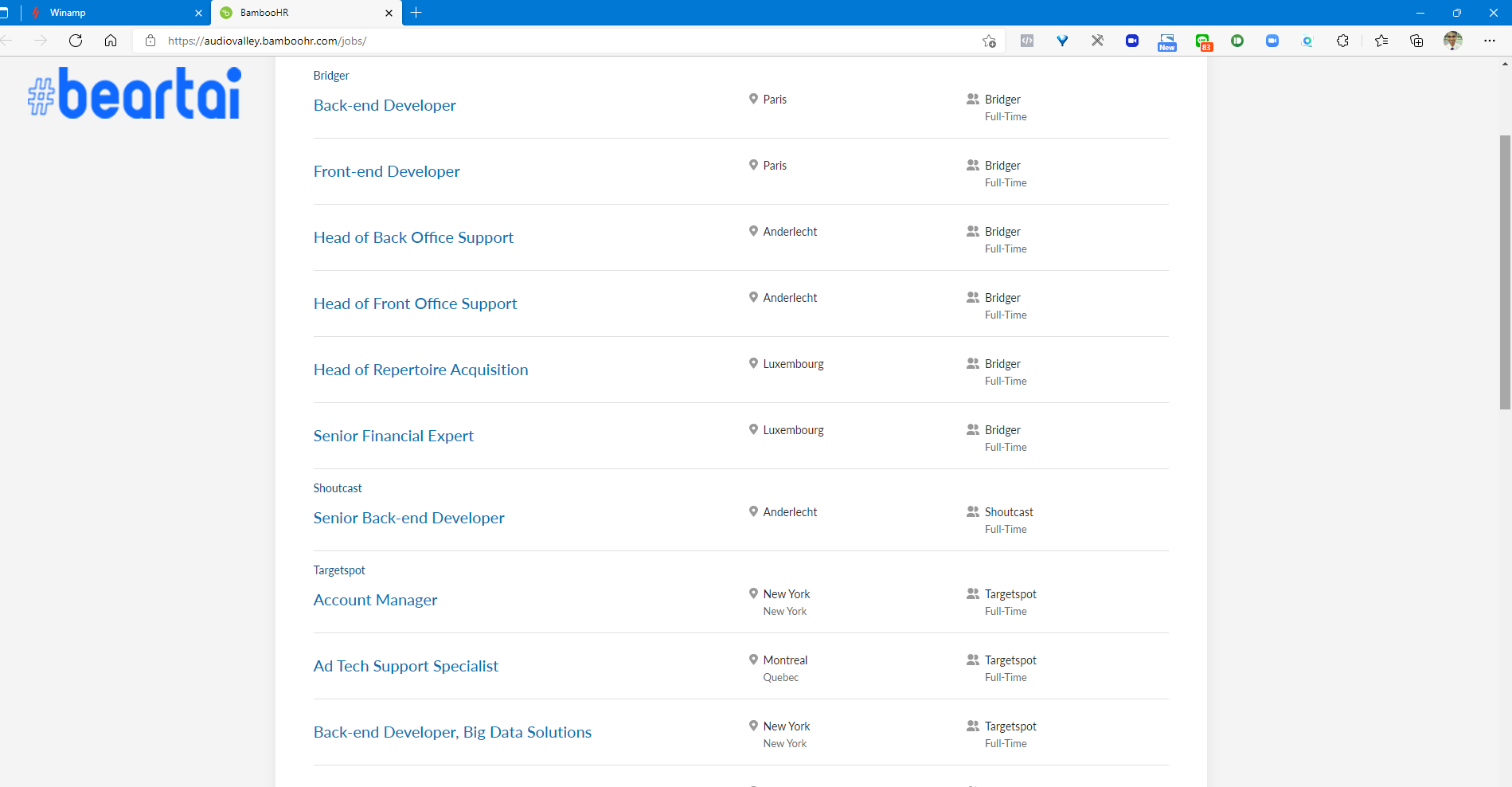Image resolution: width=1512 pixels, height=787 pixels.
Task: Open the Extensions puzzle piece menu
Action: (1342, 41)
